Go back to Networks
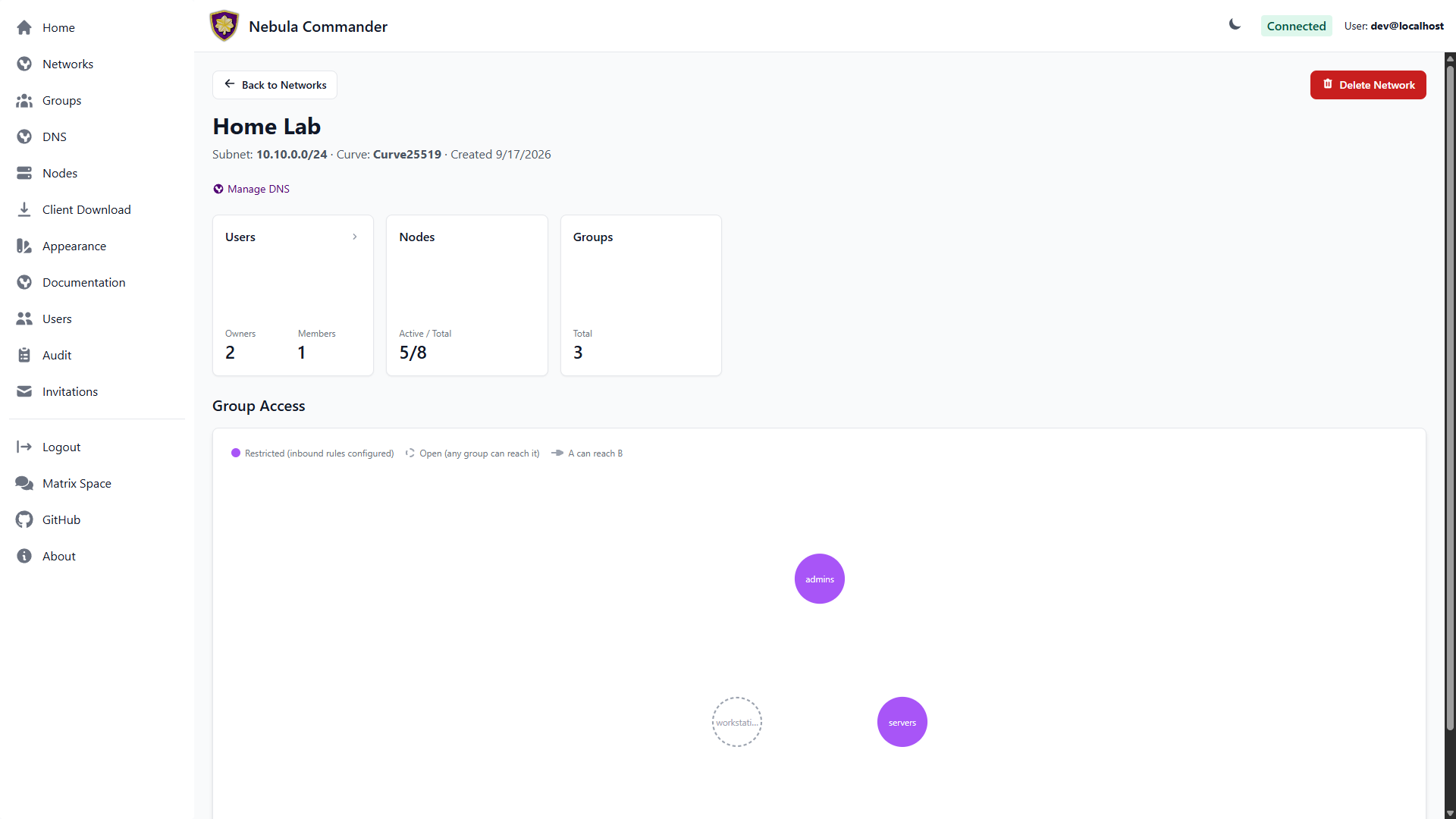The width and height of the screenshot is (1456, 819). (275, 85)
